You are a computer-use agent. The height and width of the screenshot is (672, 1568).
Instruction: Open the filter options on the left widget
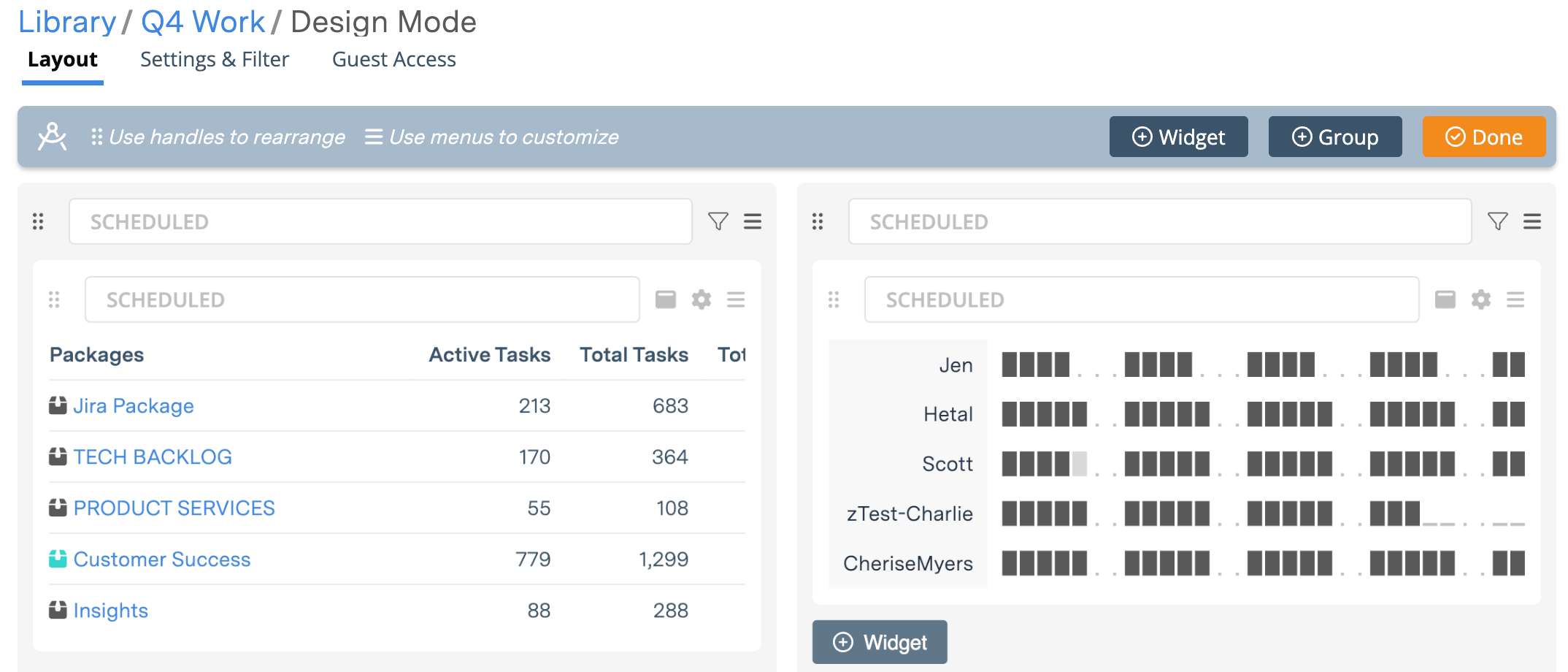719,221
